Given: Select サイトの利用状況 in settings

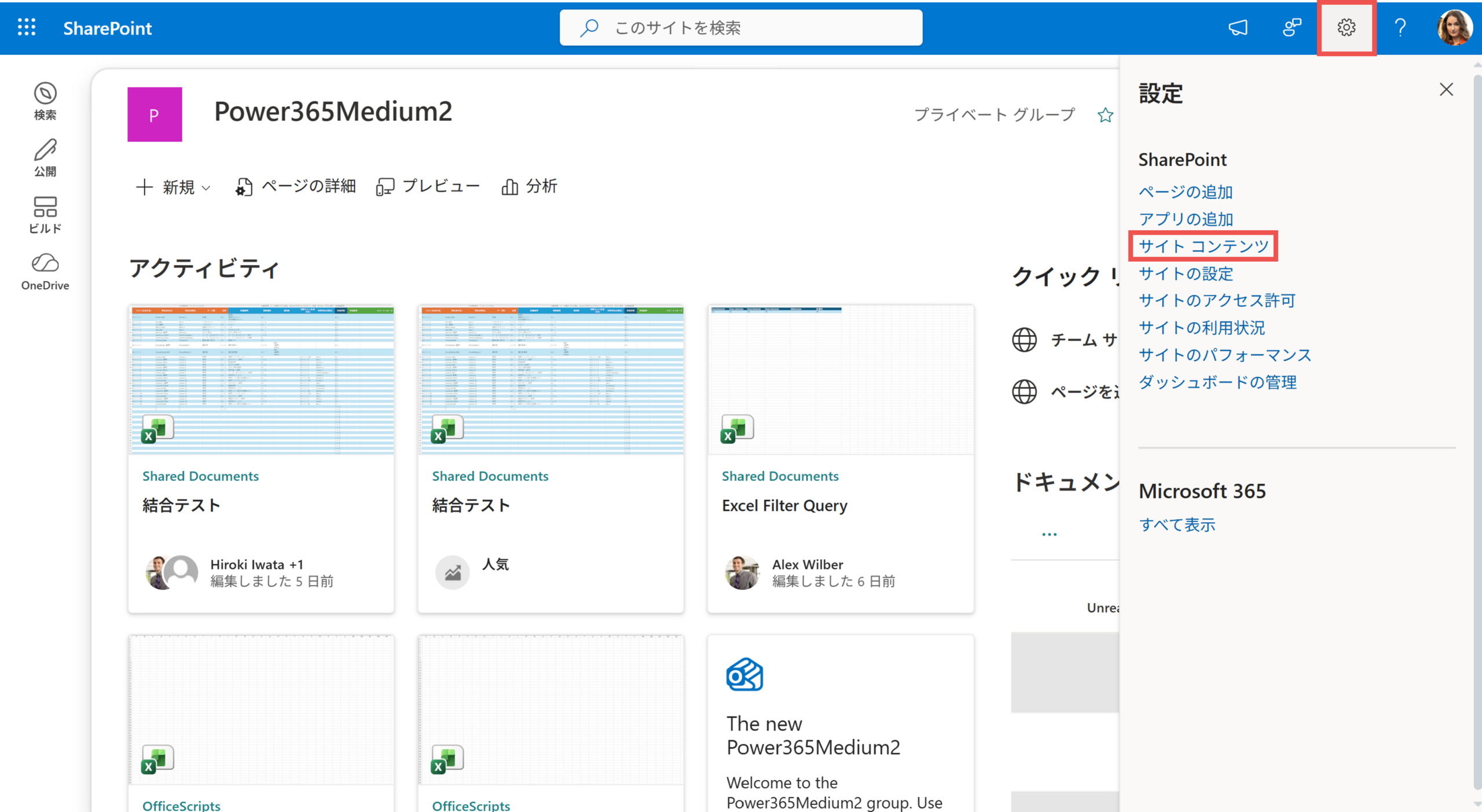Looking at the screenshot, I should [x=1202, y=328].
